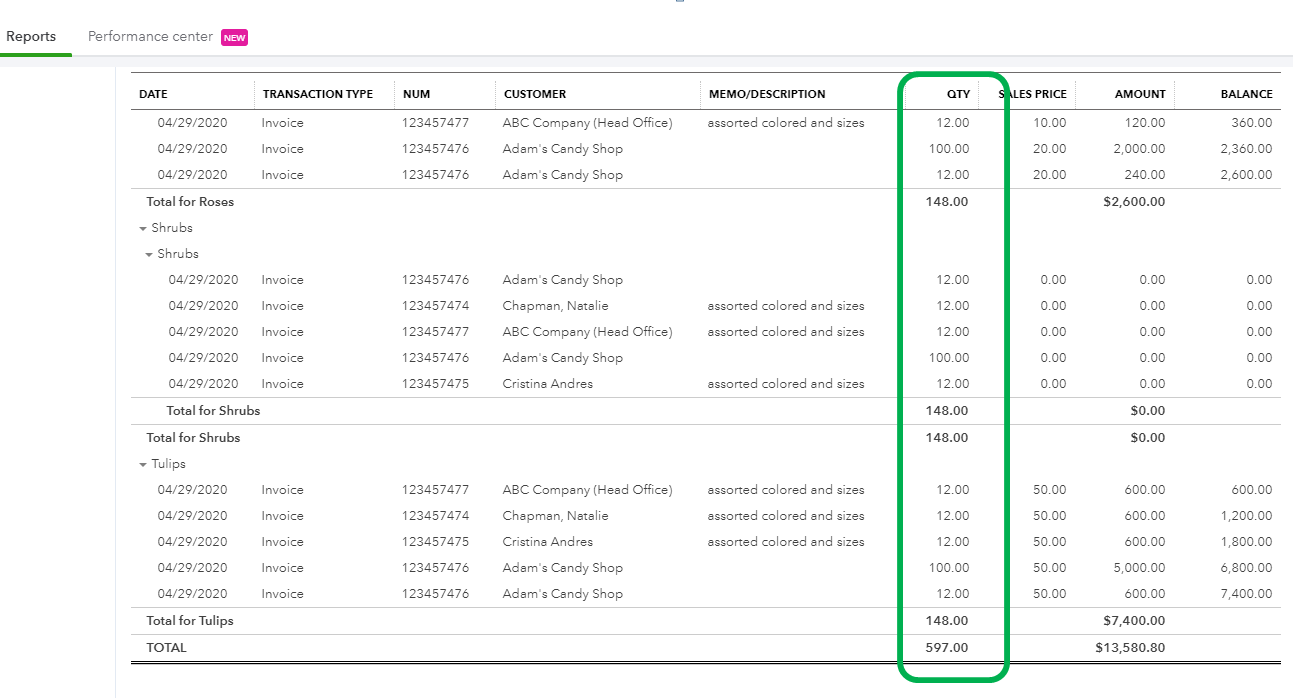Sort by the CUSTOMER column header
The height and width of the screenshot is (698, 1293).
(535, 94)
